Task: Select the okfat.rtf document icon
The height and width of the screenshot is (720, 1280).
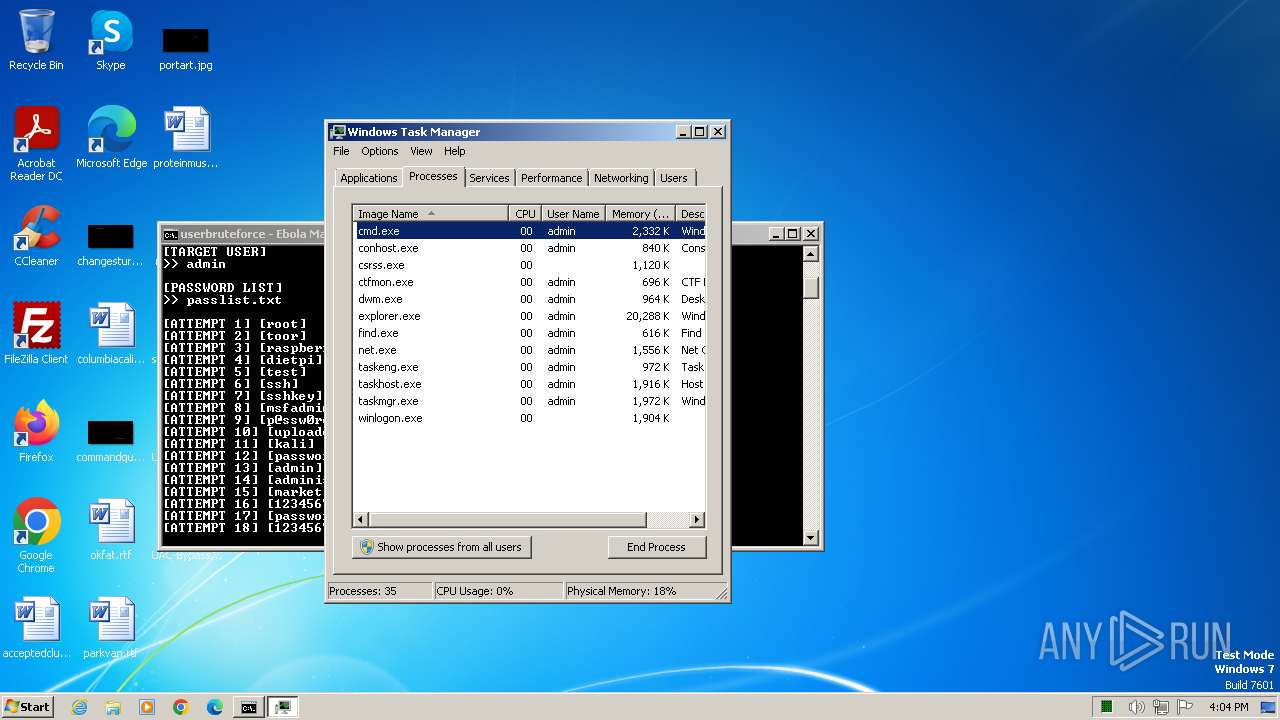Action: (x=110, y=530)
